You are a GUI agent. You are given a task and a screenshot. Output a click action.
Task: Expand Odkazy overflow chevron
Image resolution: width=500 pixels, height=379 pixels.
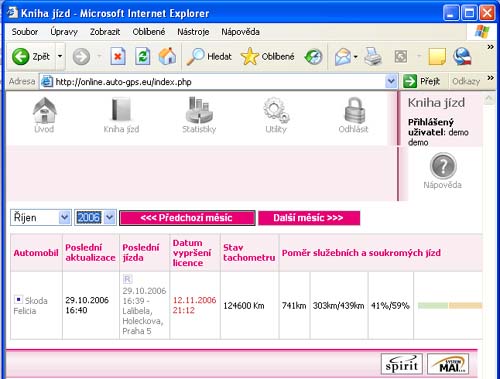(490, 78)
